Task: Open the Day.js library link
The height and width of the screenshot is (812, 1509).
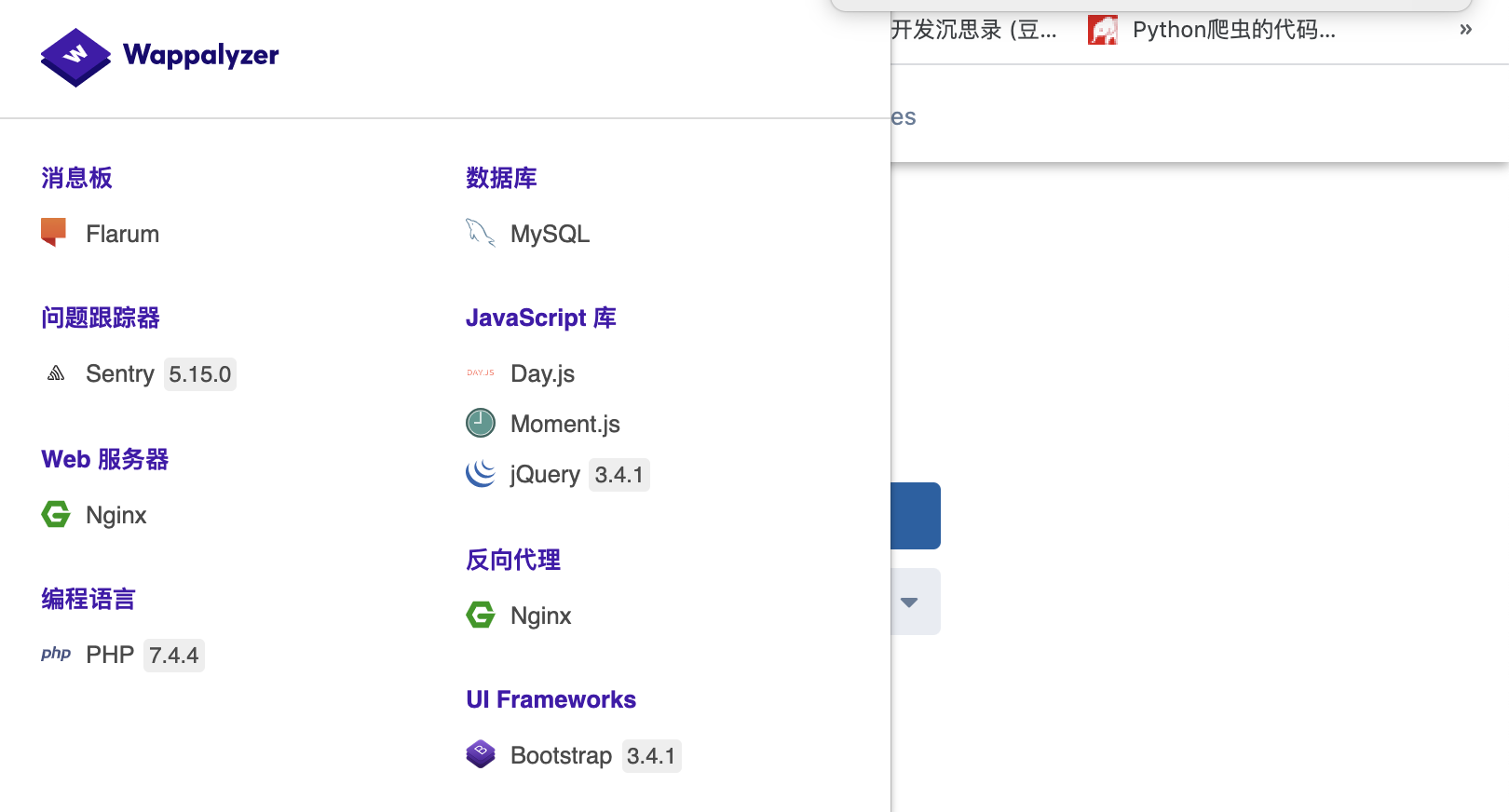Action: tap(542, 373)
